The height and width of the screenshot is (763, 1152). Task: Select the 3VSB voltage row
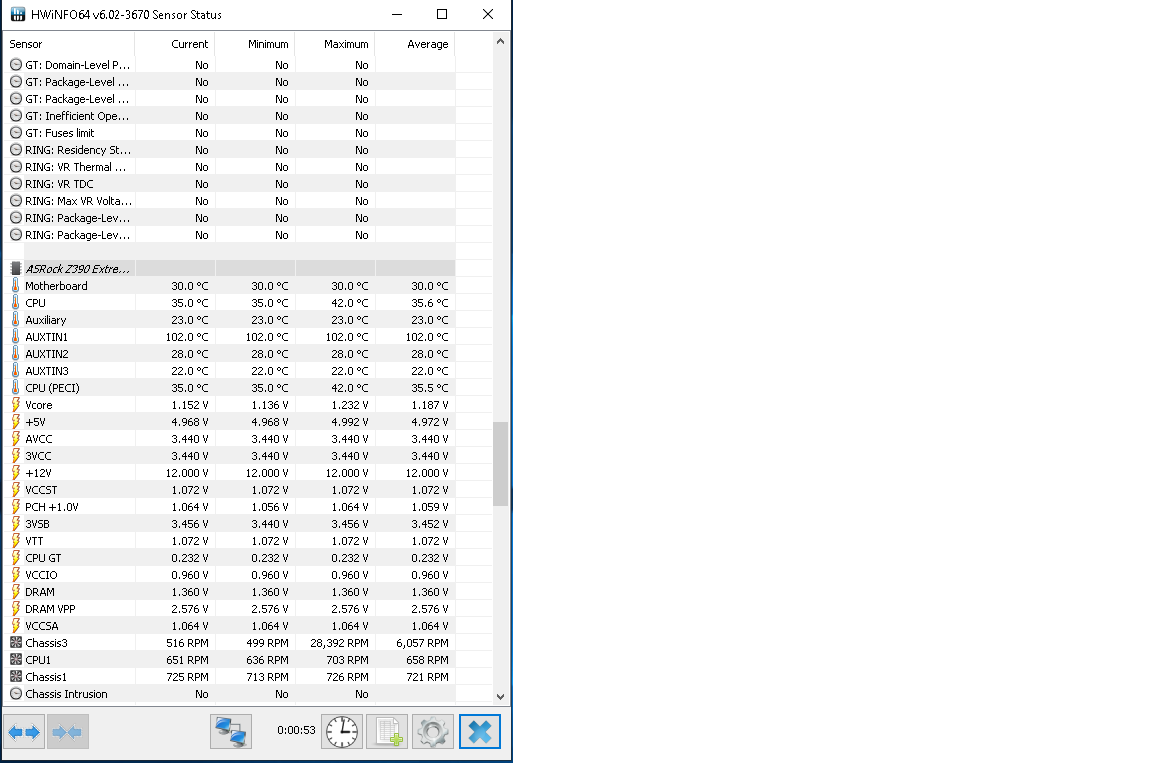click(x=230, y=524)
